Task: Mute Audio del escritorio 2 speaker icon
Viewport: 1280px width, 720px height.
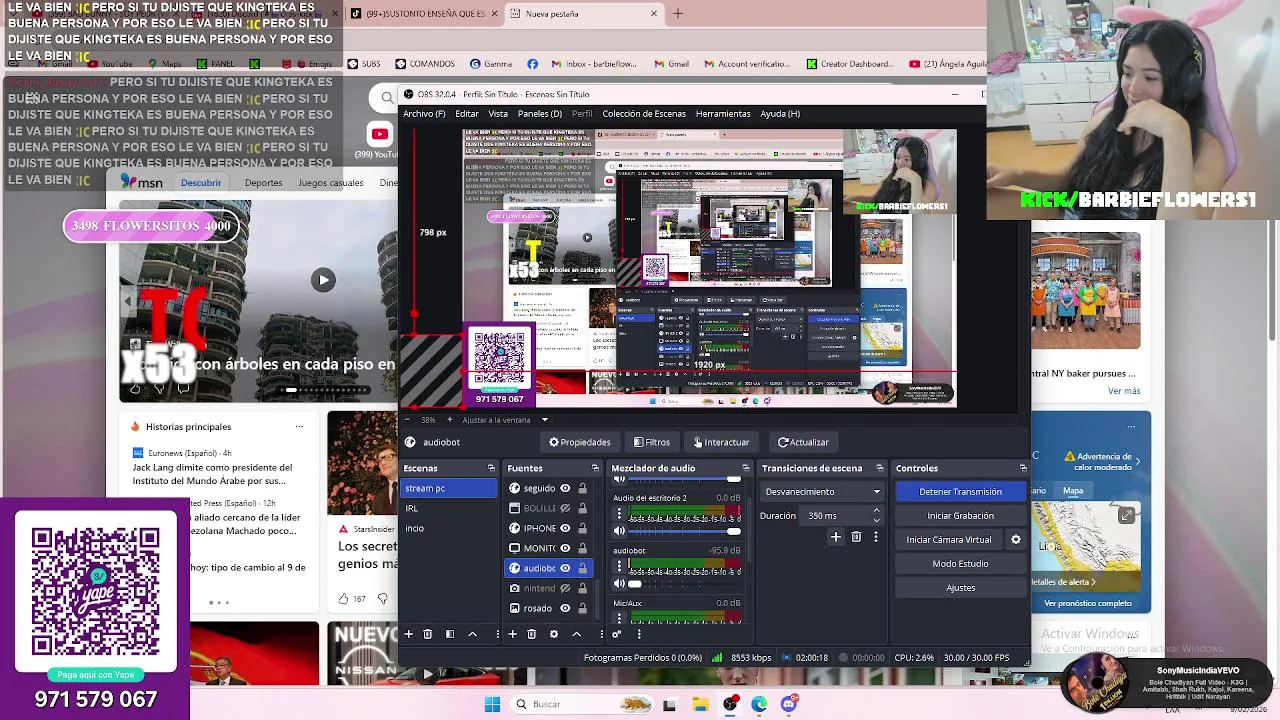Action: click(x=619, y=531)
